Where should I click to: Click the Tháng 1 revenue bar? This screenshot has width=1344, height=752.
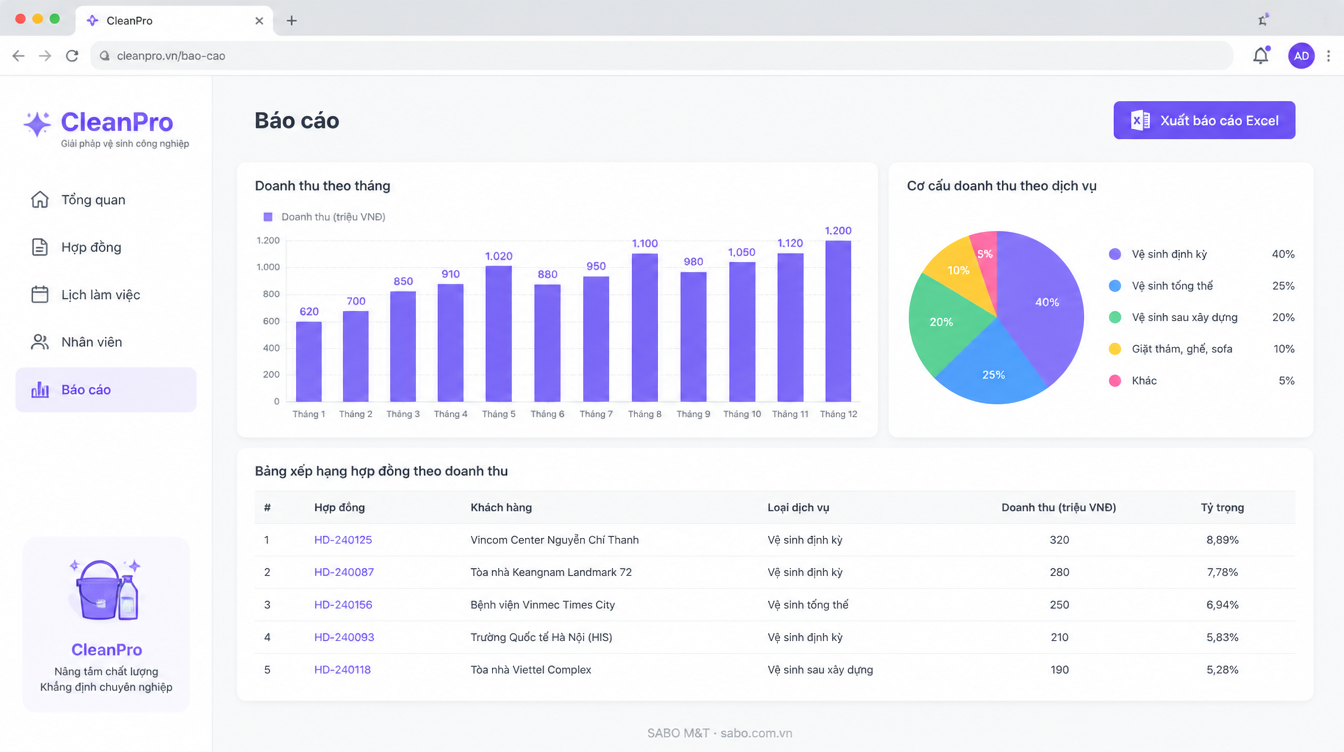(x=309, y=361)
